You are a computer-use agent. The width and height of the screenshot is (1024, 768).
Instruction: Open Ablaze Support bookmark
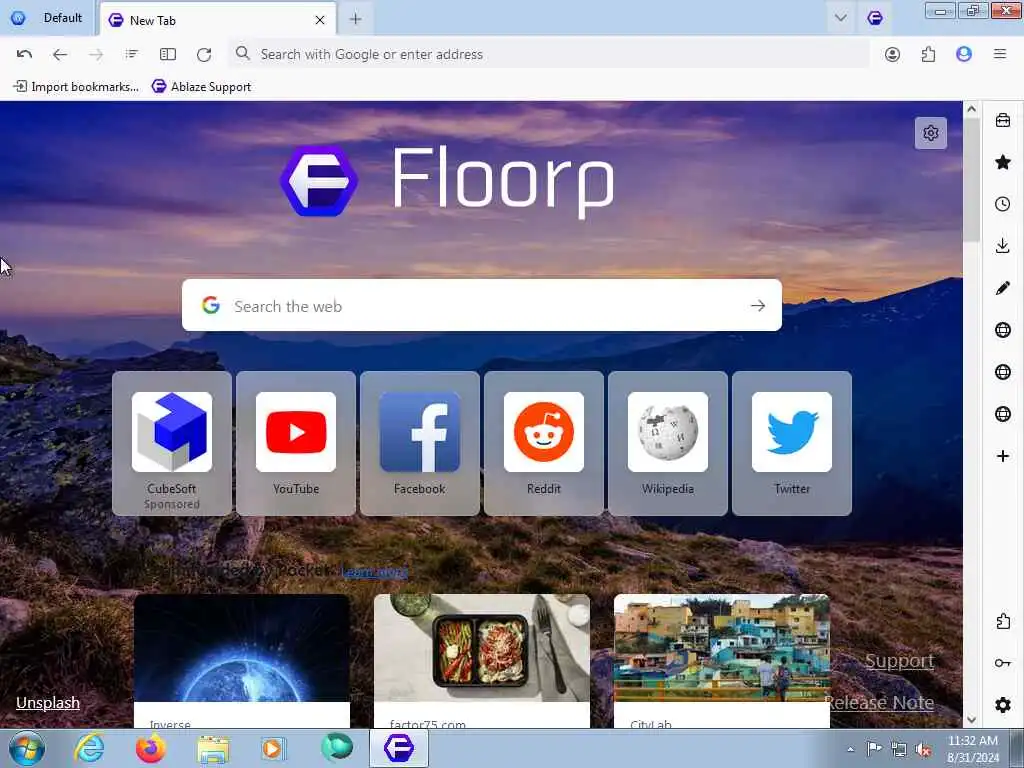pos(202,86)
